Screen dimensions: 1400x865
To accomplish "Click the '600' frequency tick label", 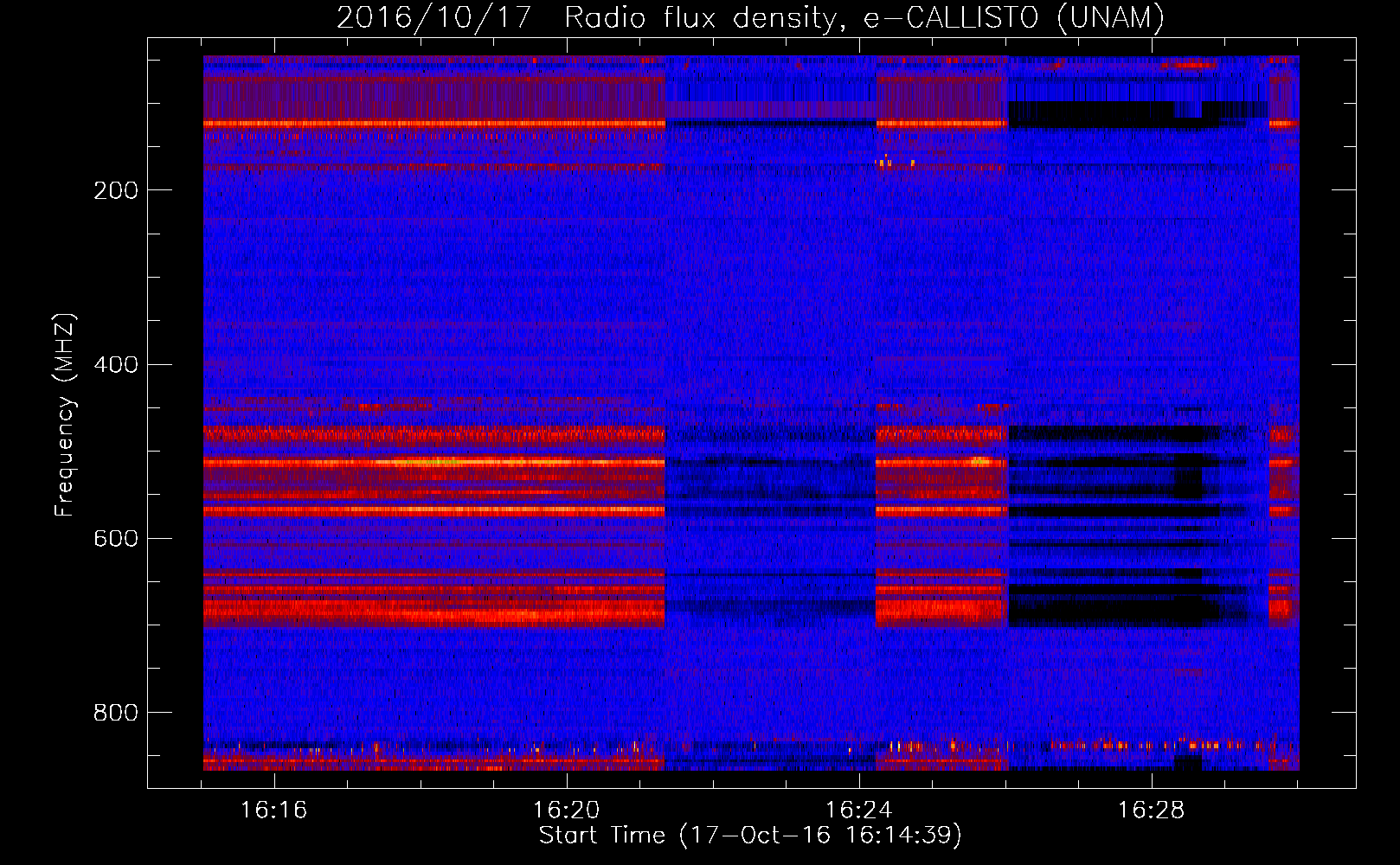I will click(x=116, y=538).
